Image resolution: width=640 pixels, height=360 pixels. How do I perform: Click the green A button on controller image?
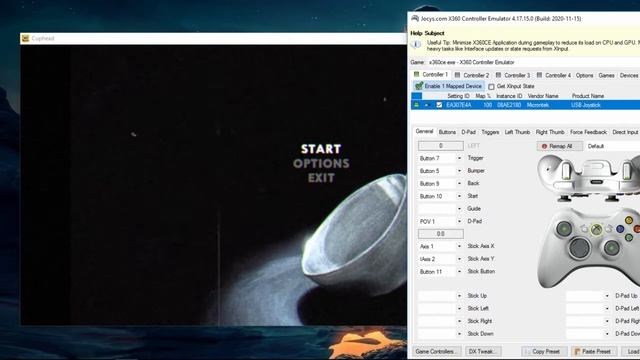coord(629,237)
